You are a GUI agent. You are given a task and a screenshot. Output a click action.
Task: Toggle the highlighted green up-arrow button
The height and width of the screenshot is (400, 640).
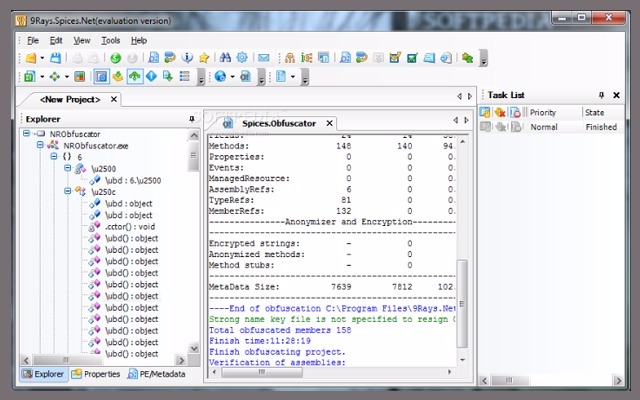coord(135,76)
